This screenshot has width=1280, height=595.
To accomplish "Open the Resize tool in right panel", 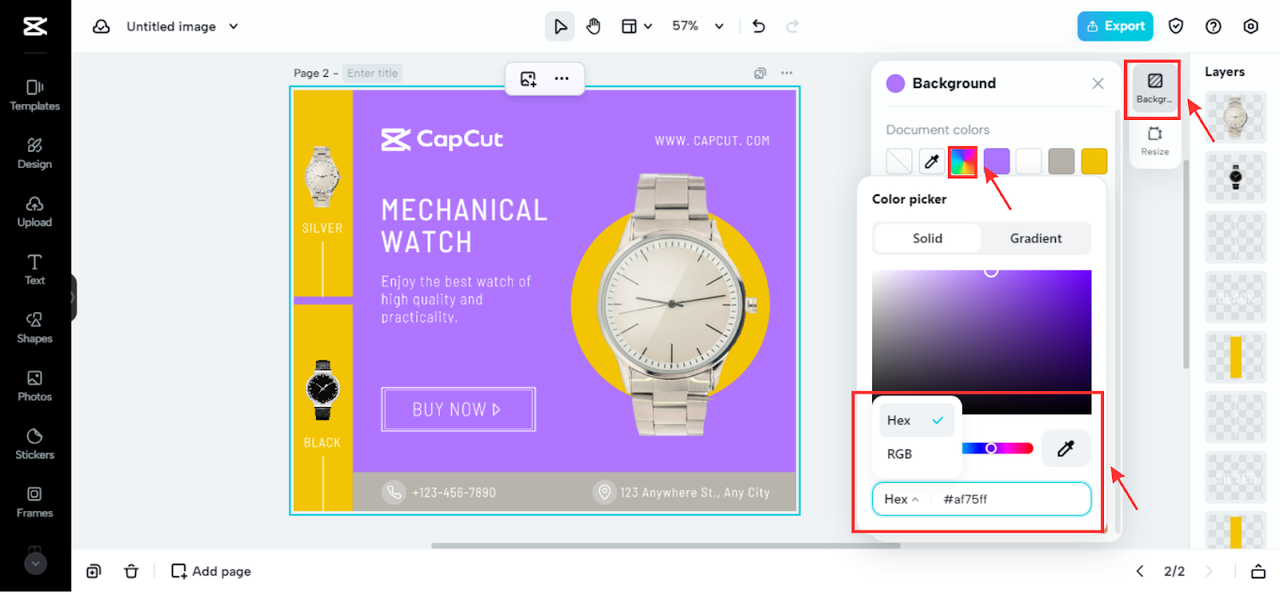I will click(x=1154, y=141).
